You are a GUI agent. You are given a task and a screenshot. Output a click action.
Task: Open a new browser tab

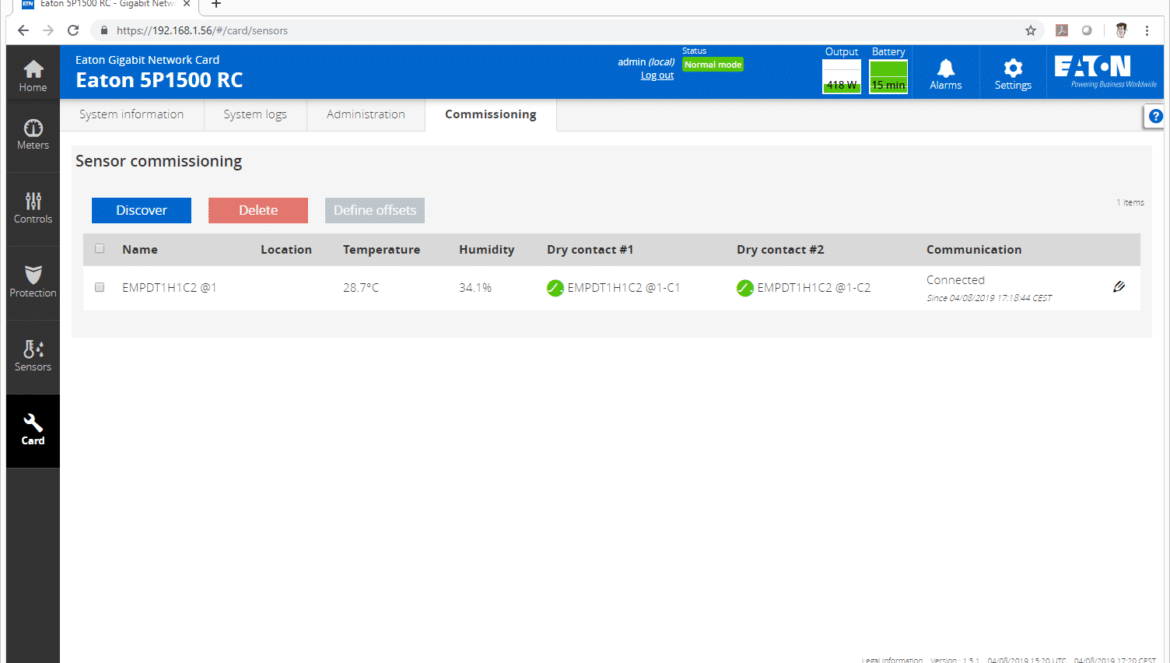[216, 4]
